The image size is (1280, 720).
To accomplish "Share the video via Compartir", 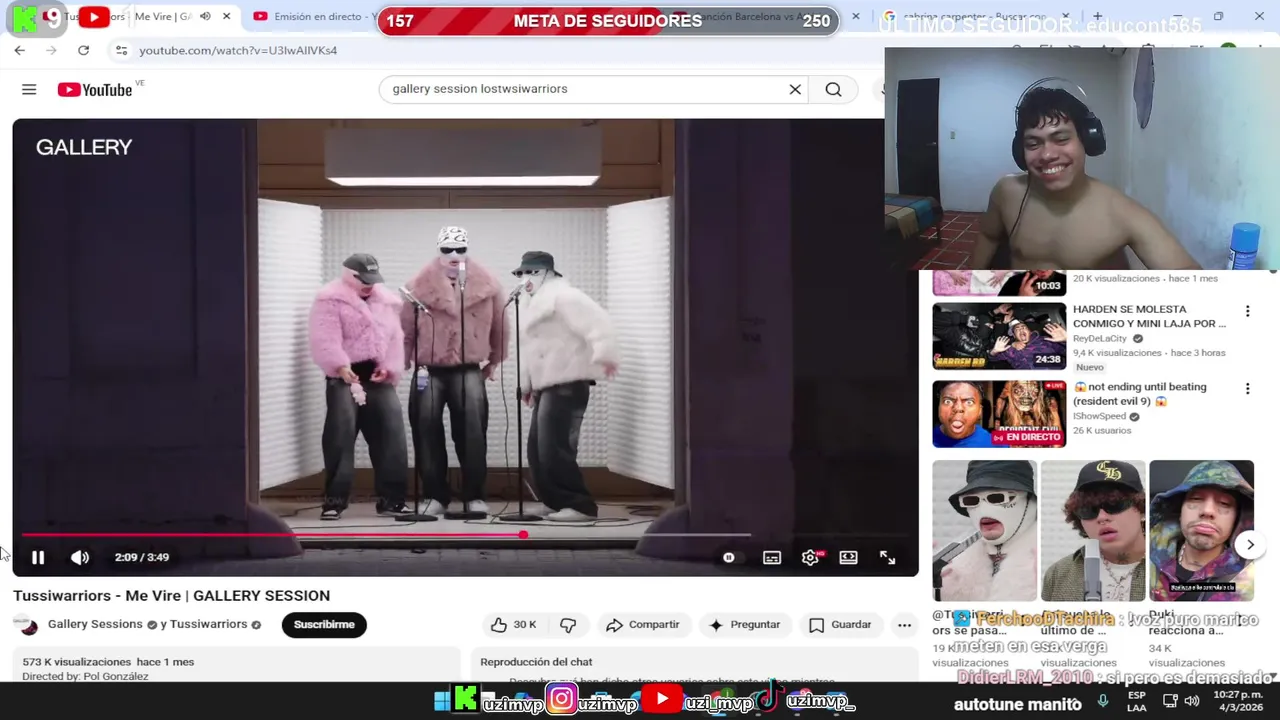I will pos(643,625).
